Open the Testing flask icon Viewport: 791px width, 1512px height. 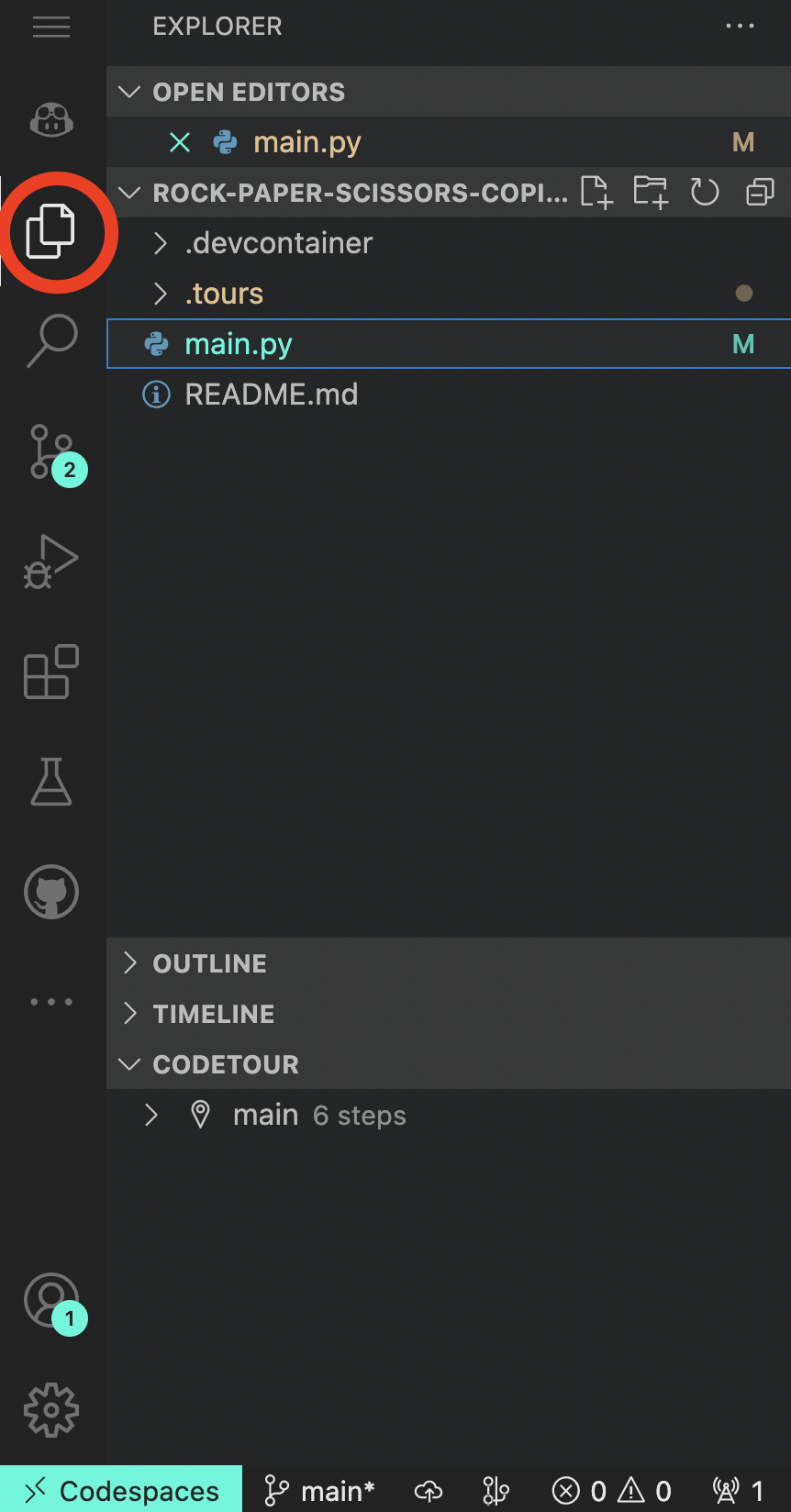(50, 782)
